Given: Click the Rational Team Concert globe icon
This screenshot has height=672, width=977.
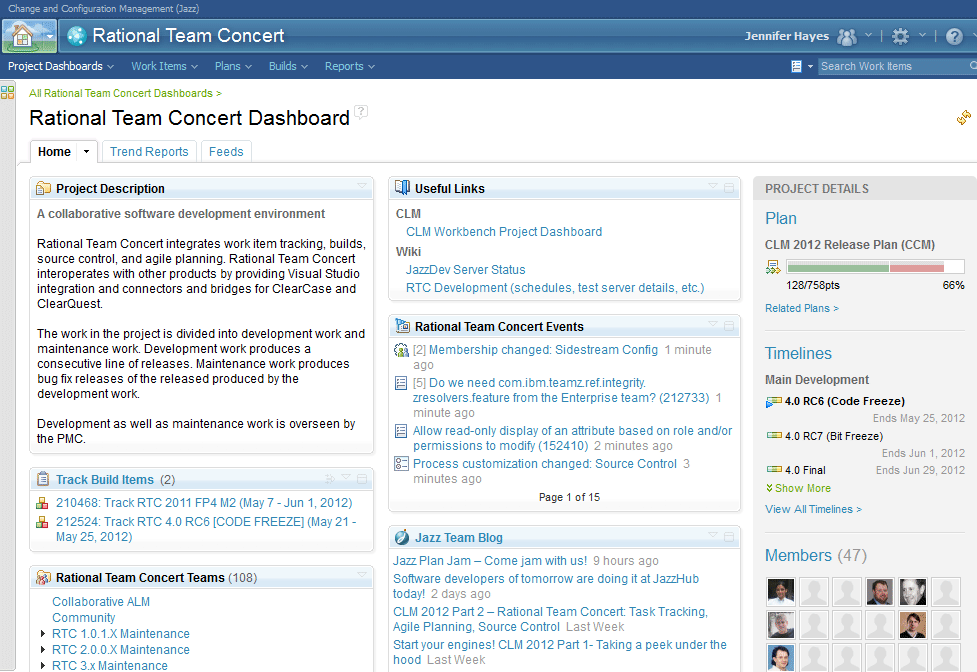Looking at the screenshot, I should [x=77, y=36].
